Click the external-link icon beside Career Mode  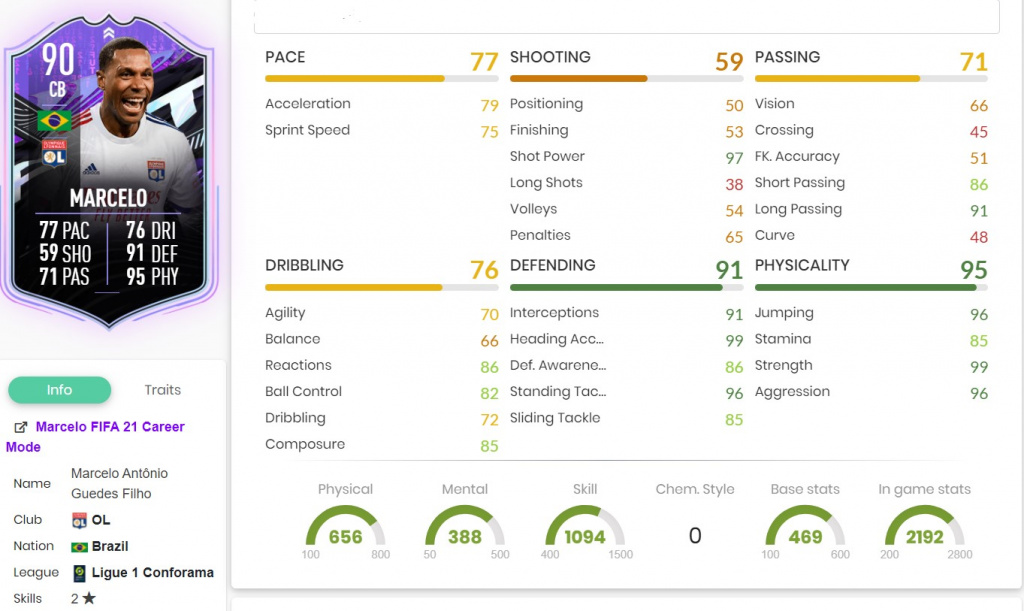[x=18, y=425]
